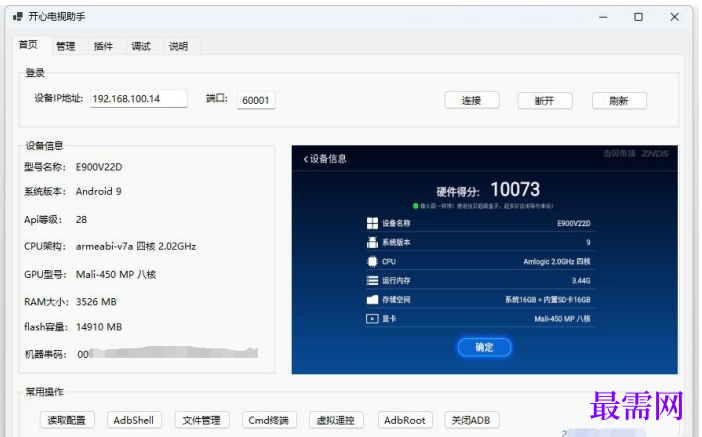Open the 插件 tab
Screen dimensions: 702x437
[x=103, y=46]
